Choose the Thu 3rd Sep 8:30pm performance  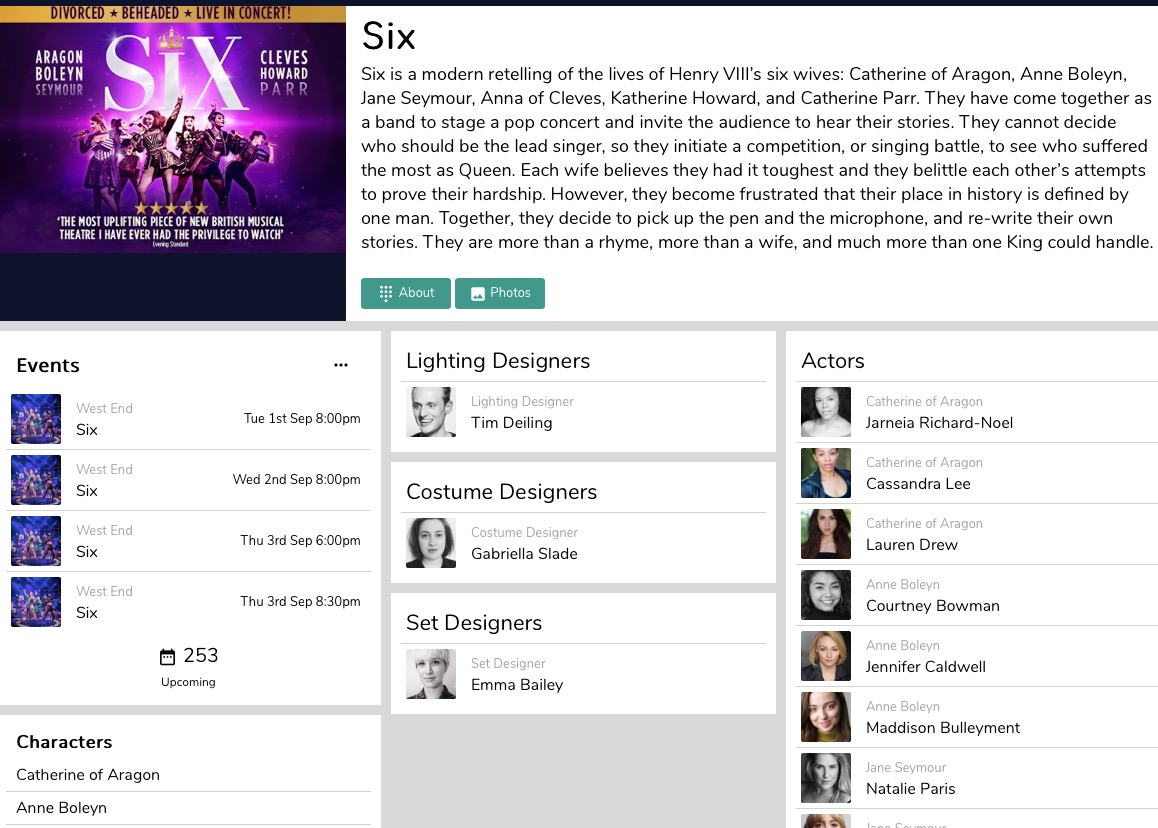point(188,602)
